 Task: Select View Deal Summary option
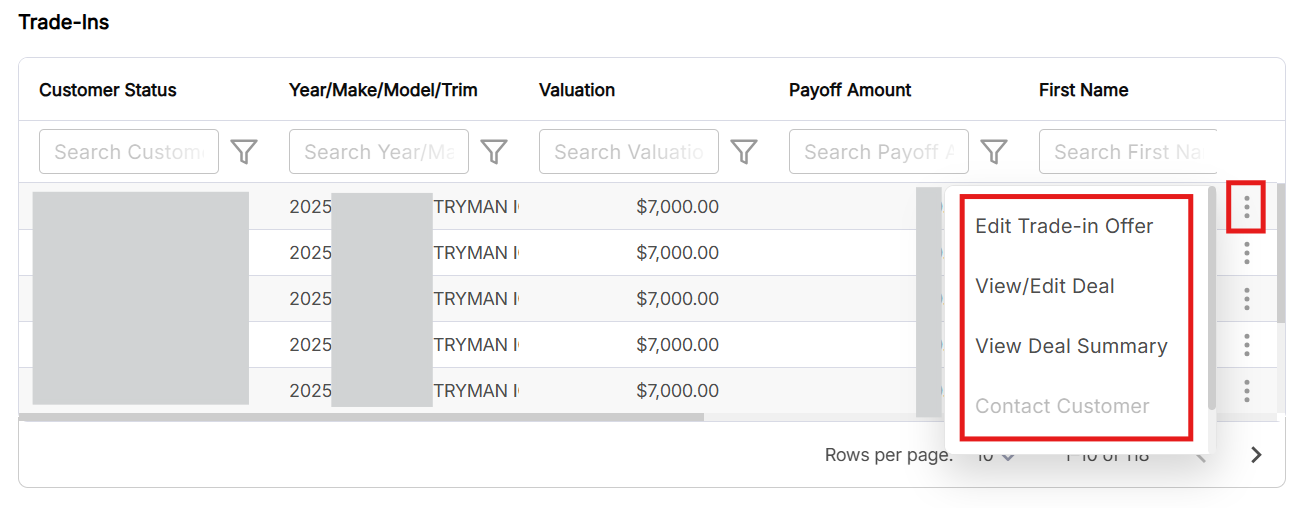pos(1071,346)
